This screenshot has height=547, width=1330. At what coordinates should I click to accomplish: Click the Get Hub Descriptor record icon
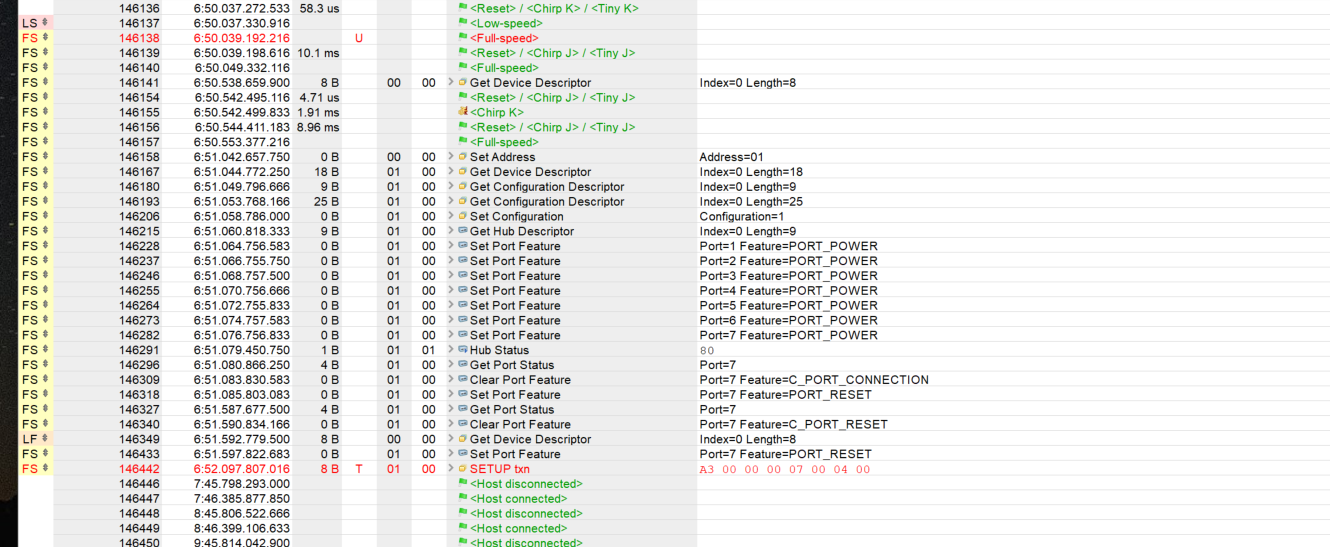point(462,231)
